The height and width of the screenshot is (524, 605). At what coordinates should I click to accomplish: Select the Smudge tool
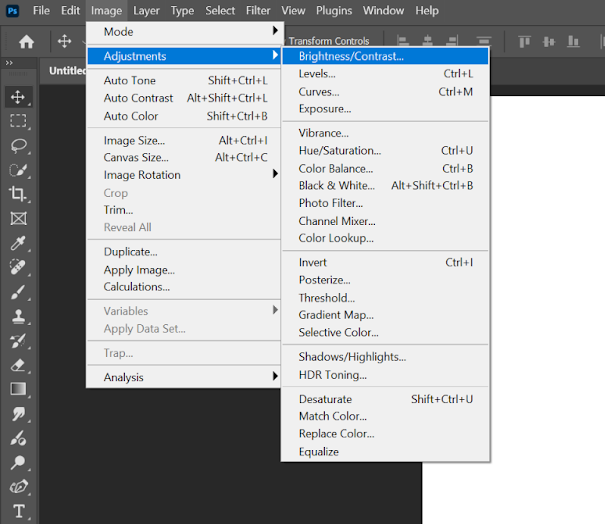[18, 414]
